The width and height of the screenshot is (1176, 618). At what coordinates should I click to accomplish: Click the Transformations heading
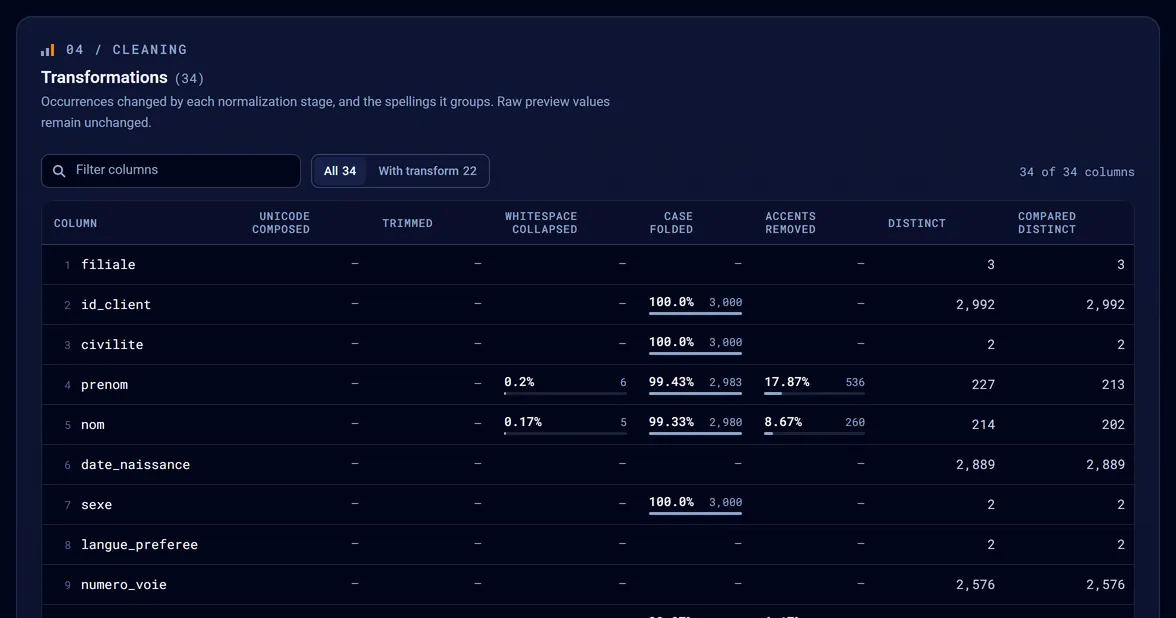(x=104, y=77)
